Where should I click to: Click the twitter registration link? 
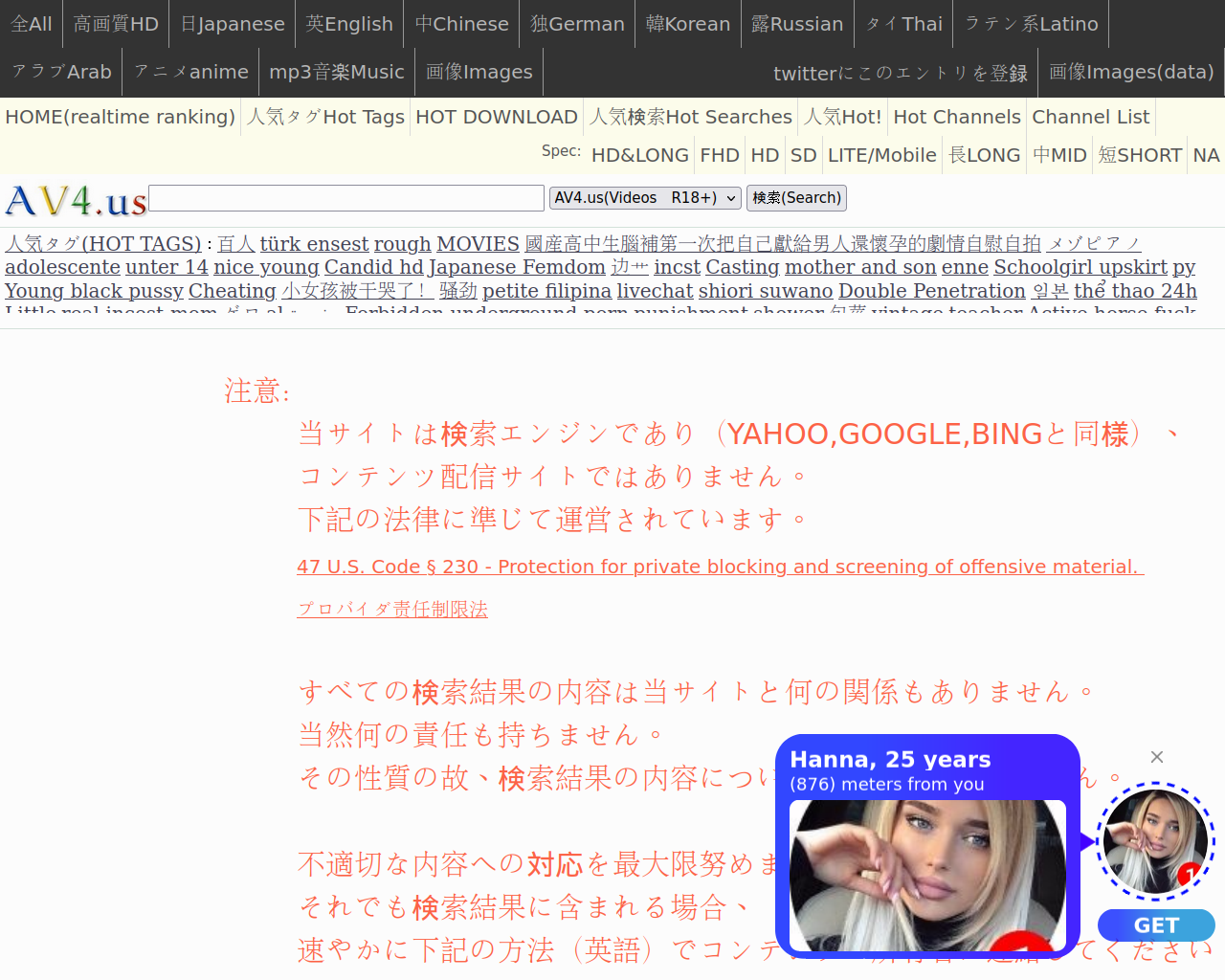pyautogui.click(x=900, y=74)
